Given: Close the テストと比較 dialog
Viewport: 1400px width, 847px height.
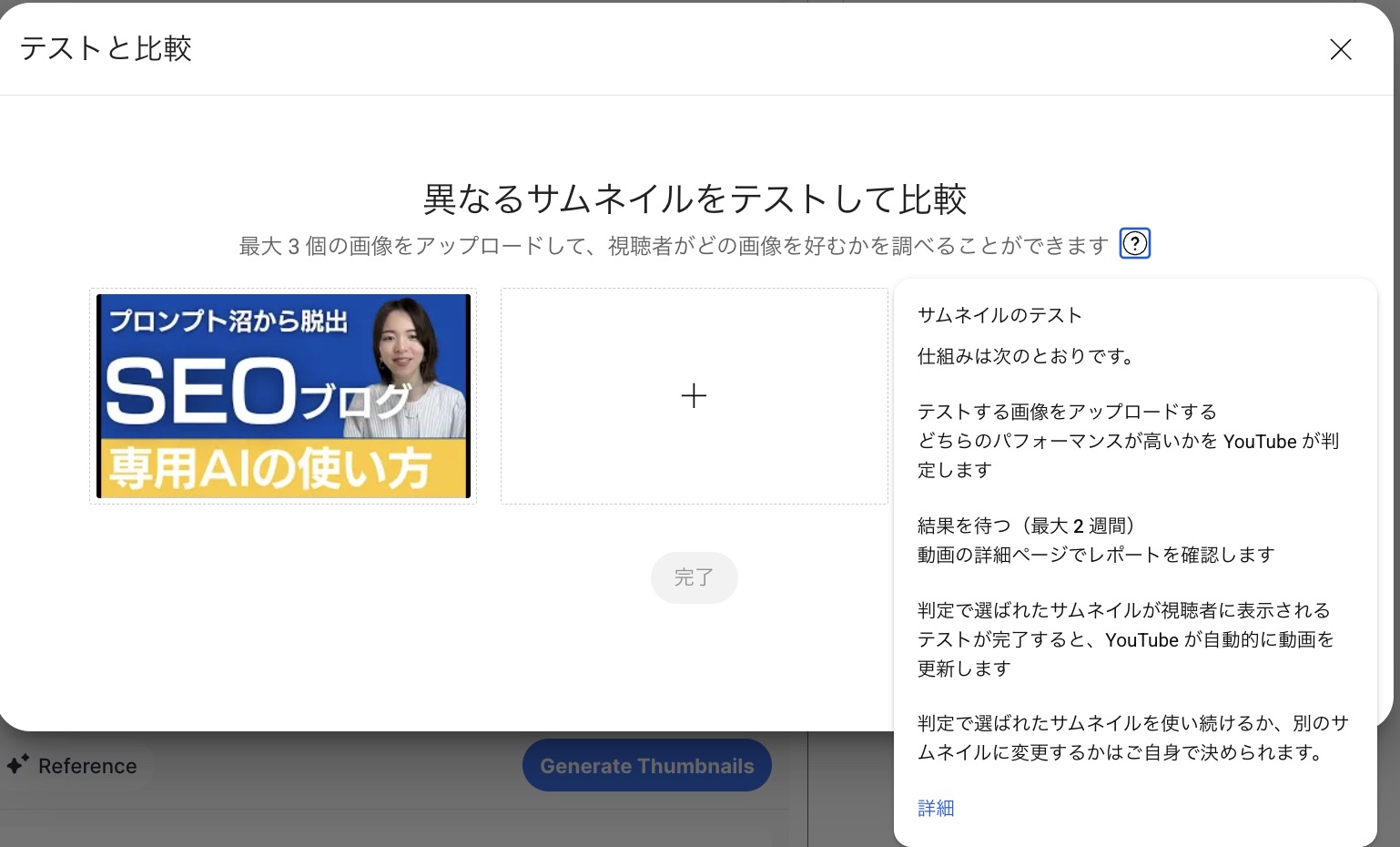Looking at the screenshot, I should pos(1340,49).
